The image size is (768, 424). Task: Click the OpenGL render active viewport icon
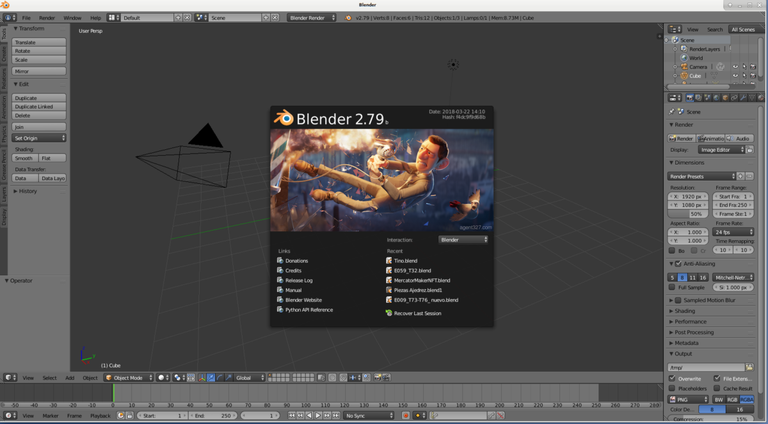pyautogui.click(x=377, y=377)
